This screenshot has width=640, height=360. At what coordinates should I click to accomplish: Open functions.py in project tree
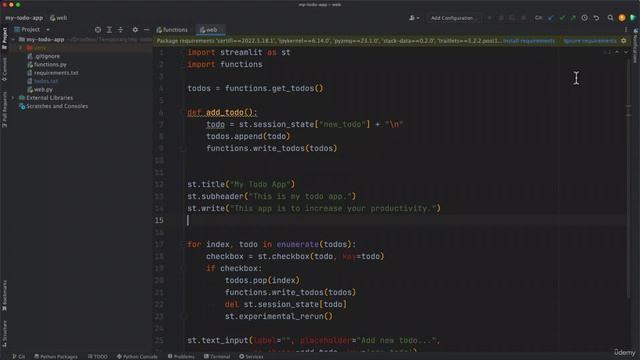click(47, 64)
